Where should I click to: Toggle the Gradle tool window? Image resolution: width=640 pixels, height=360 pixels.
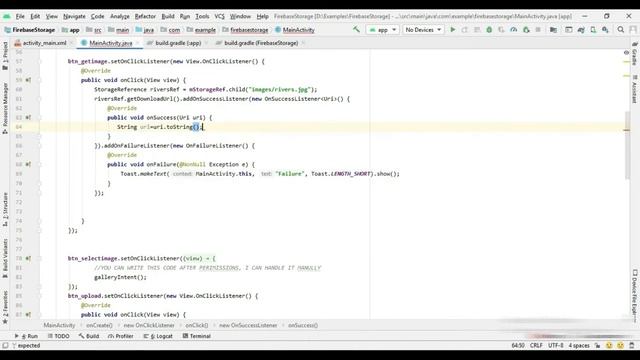click(x=635, y=53)
